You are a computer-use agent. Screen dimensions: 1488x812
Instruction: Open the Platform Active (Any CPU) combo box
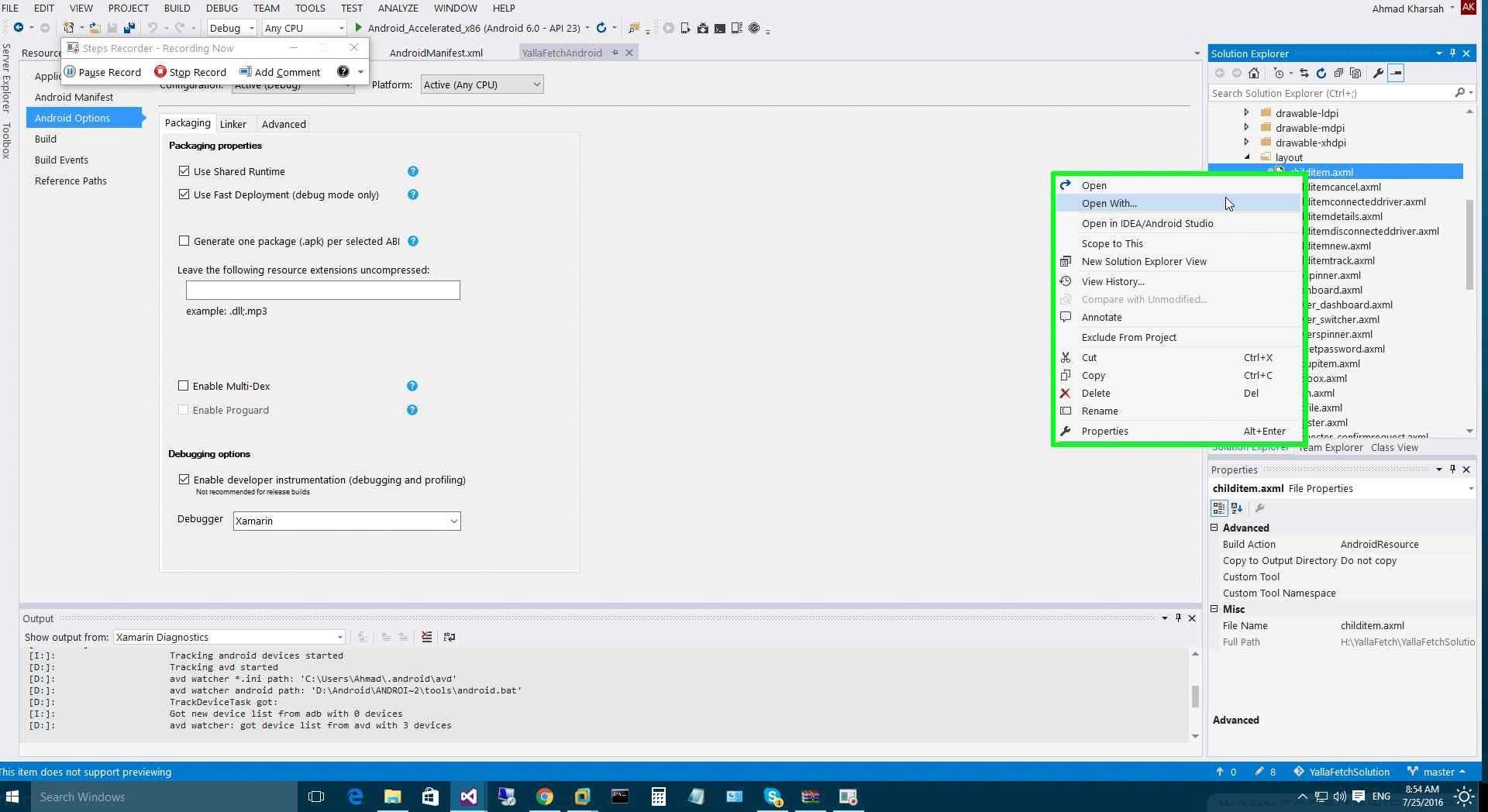482,84
